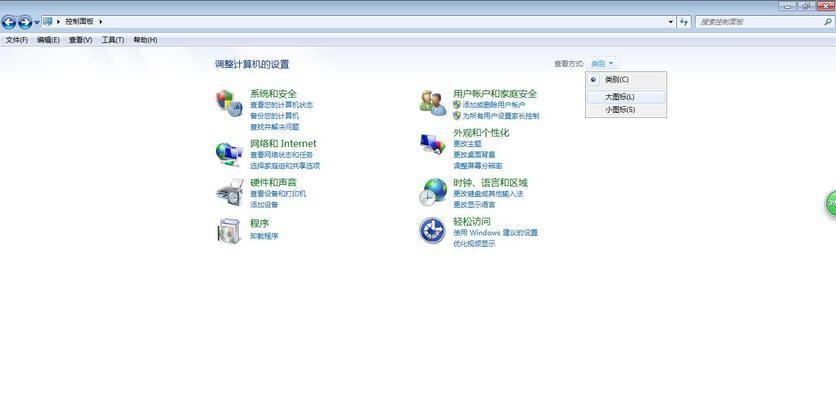Open the System and Security shield icon

(229, 103)
